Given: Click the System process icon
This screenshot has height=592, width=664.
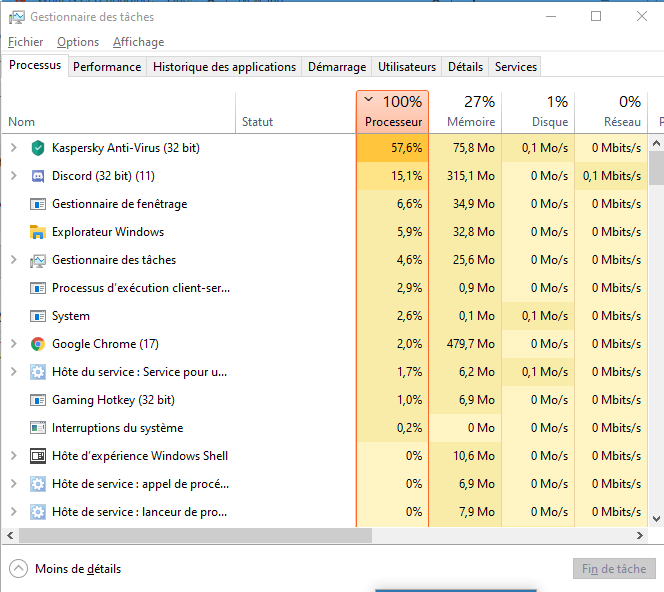Looking at the screenshot, I should (x=38, y=316).
